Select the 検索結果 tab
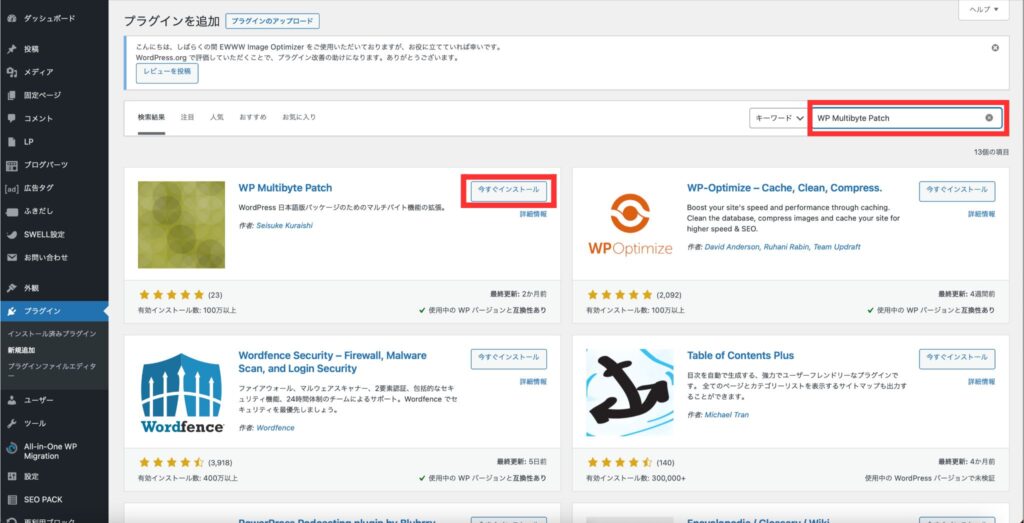Image resolution: width=1024 pixels, height=523 pixels. 151,118
